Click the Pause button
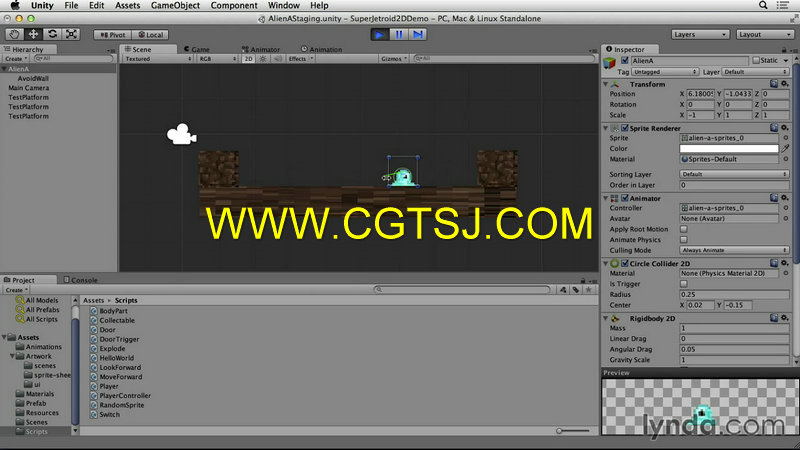Image resolution: width=800 pixels, height=450 pixels. coord(398,35)
